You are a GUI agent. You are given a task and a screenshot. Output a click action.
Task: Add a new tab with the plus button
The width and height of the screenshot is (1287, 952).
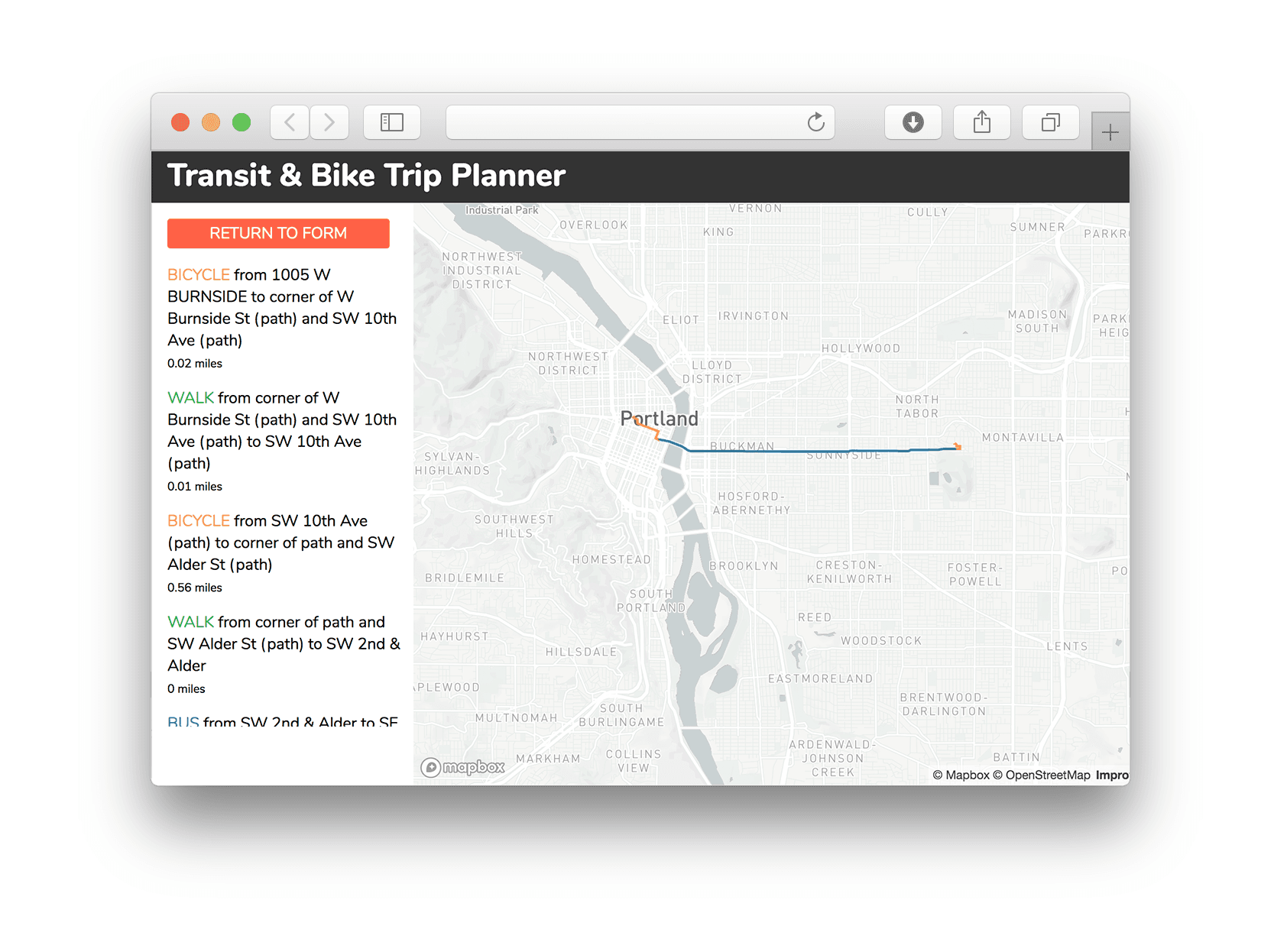coord(1110,132)
